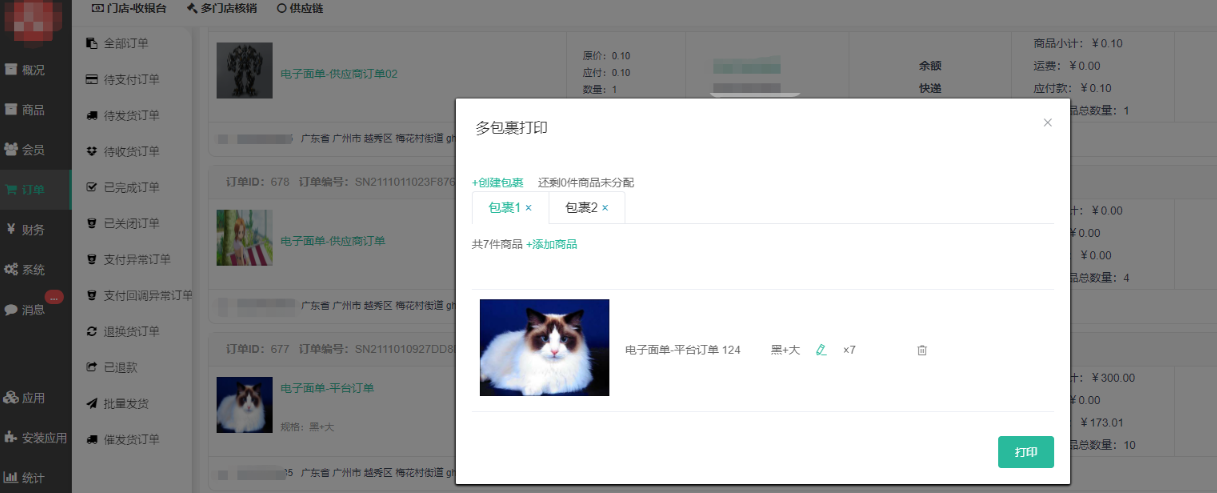The height and width of the screenshot is (493, 1217).
Task: Remove 包裹1 using its x icon
Action: pos(528,208)
